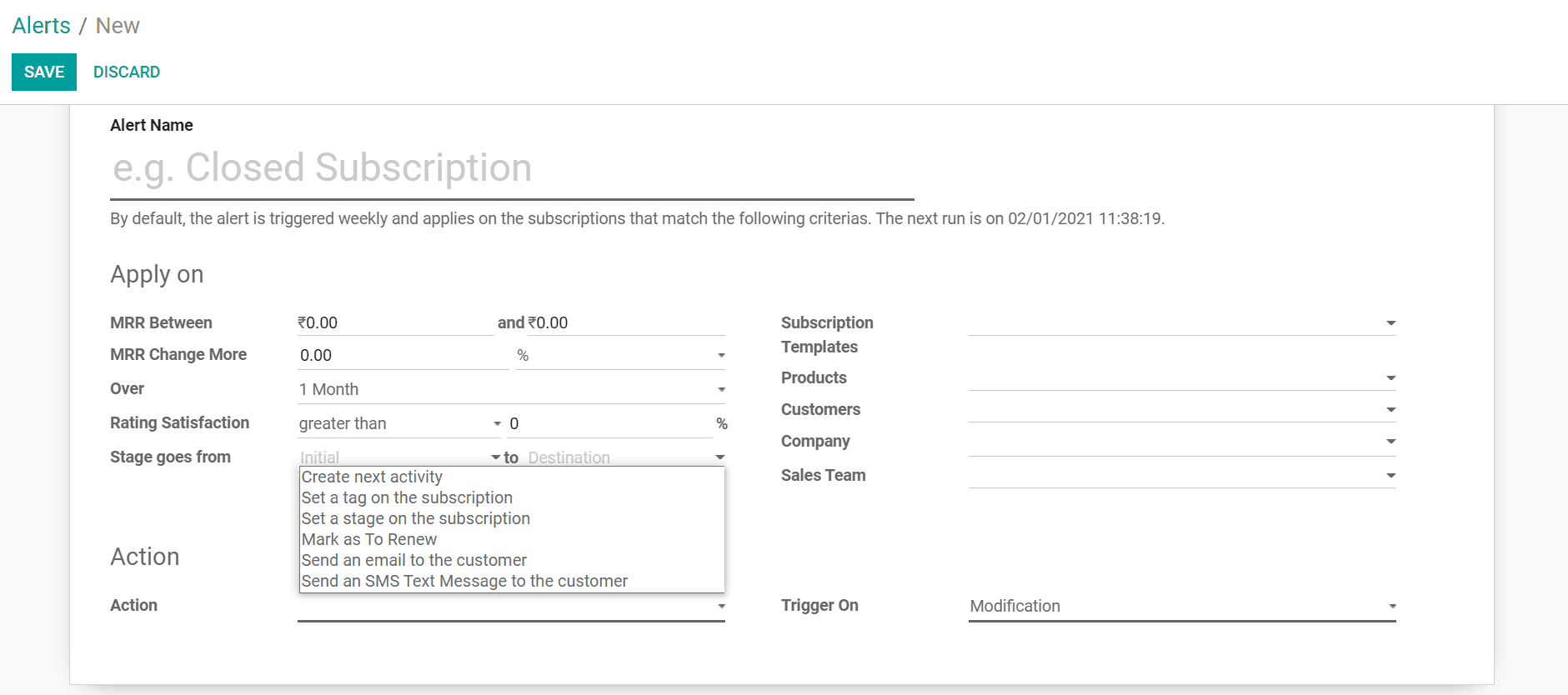
Task: Click the Stage goes from label
Action: tap(170, 457)
